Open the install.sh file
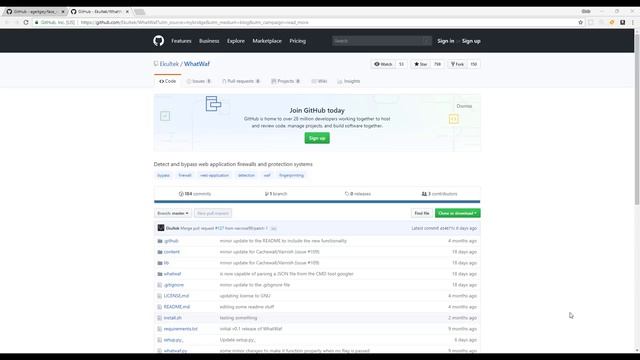Viewport: 640px width, 360px height. (x=173, y=318)
